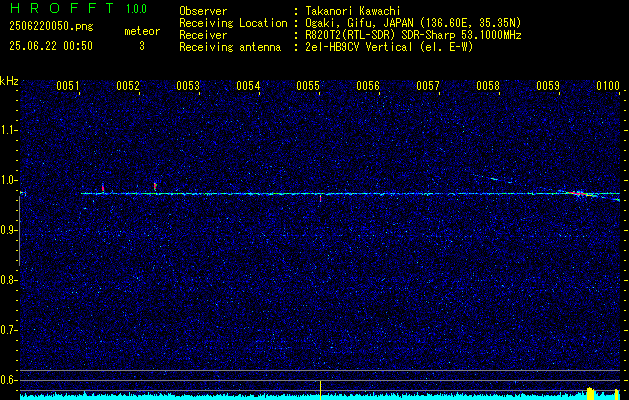Click the red meteor echo after 0052
Screen dimensions: 629x400
click(155, 187)
